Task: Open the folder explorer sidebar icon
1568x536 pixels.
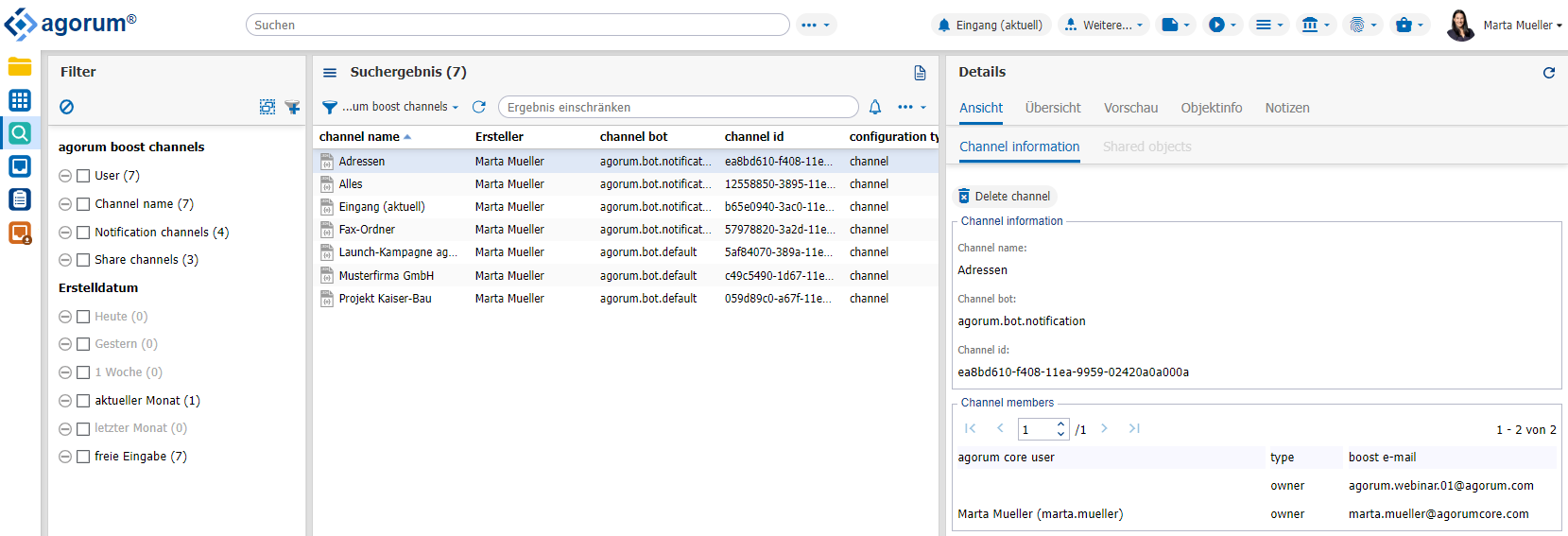Action: click(20, 66)
